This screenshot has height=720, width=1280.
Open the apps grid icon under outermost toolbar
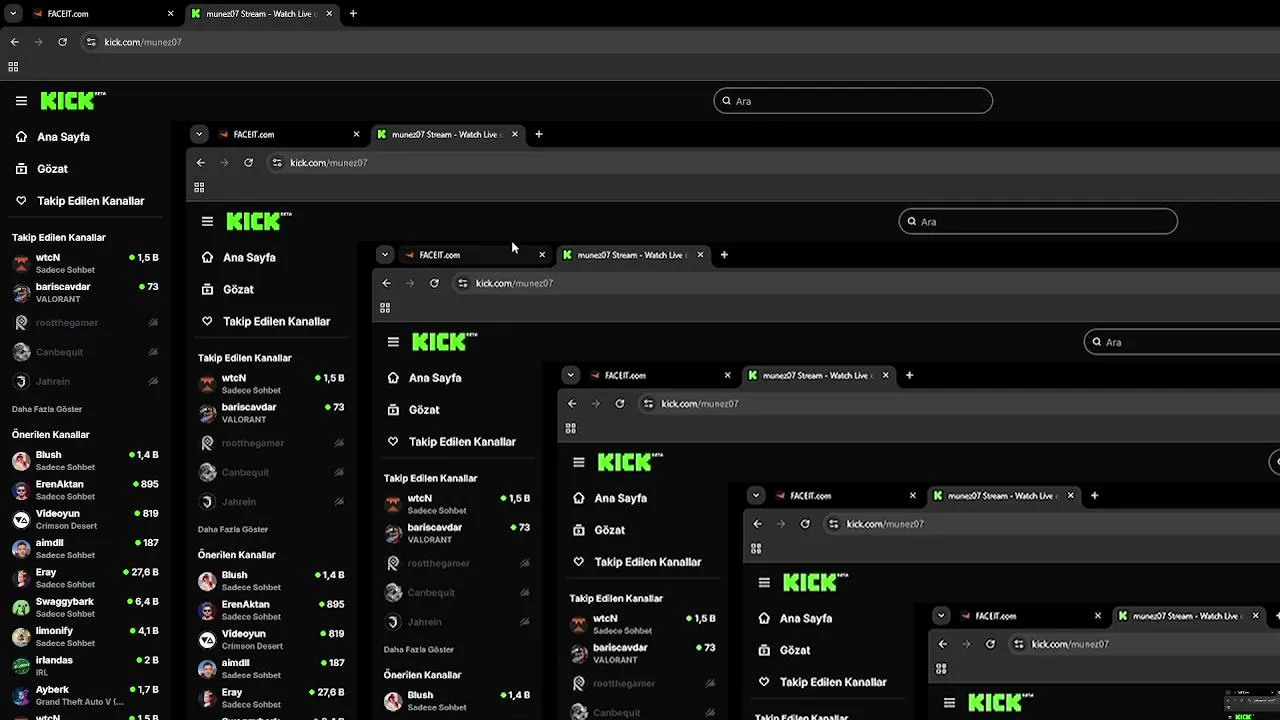(x=13, y=67)
